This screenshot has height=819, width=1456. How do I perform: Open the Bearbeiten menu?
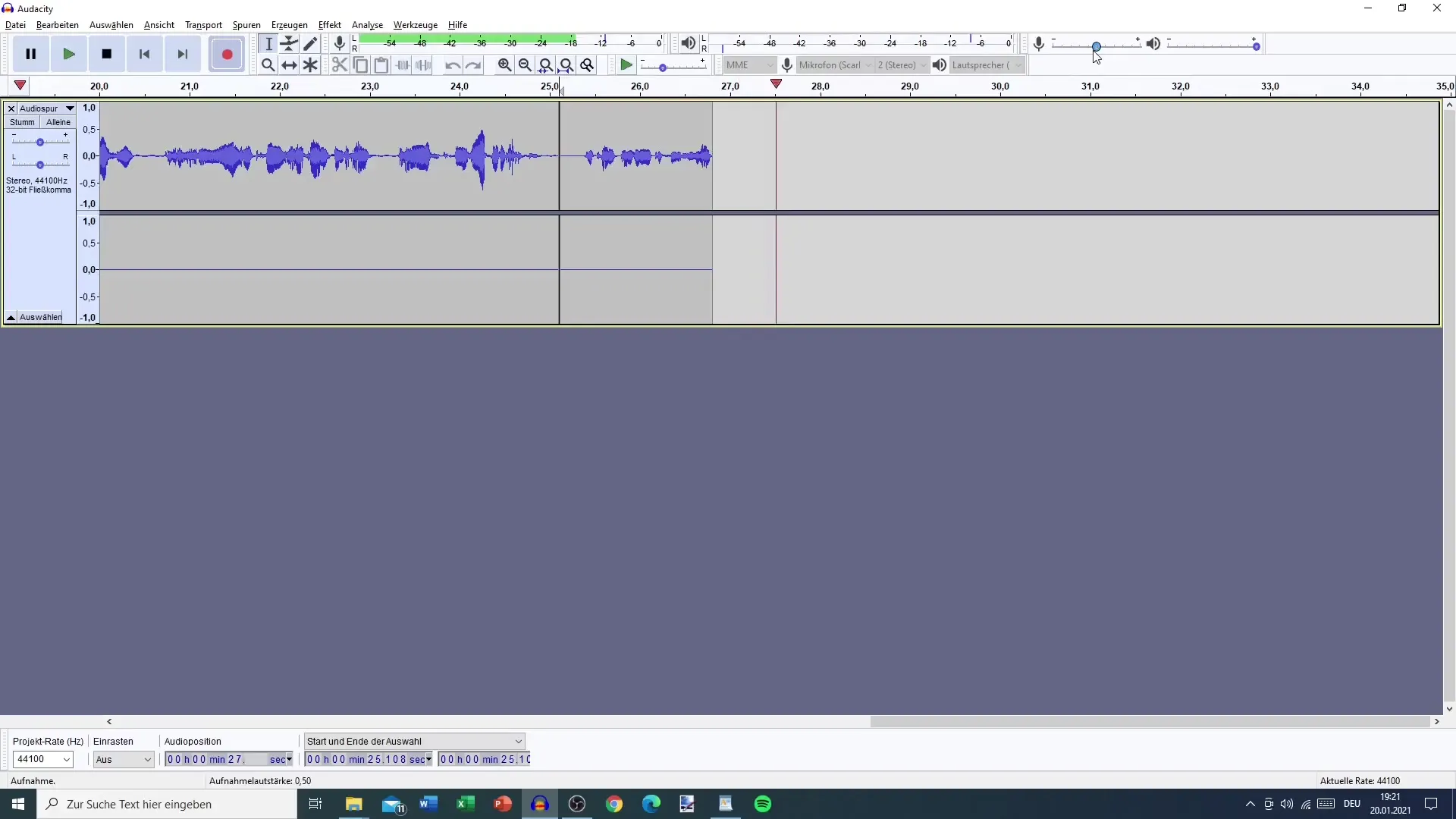pos(58,25)
